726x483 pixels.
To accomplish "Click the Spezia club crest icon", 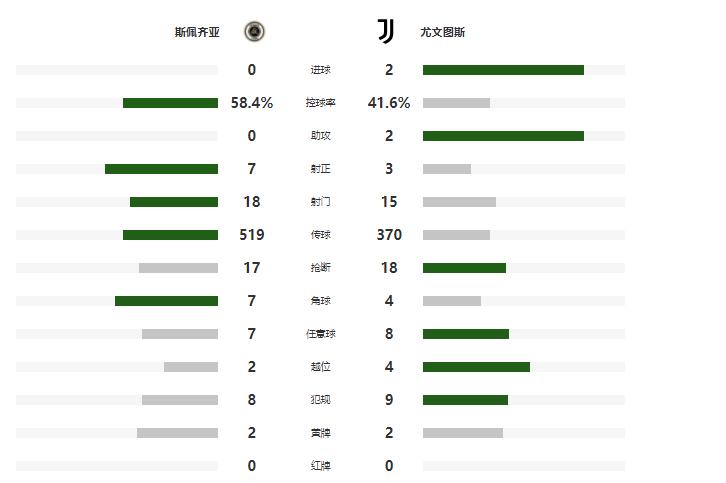I will coord(255,32).
